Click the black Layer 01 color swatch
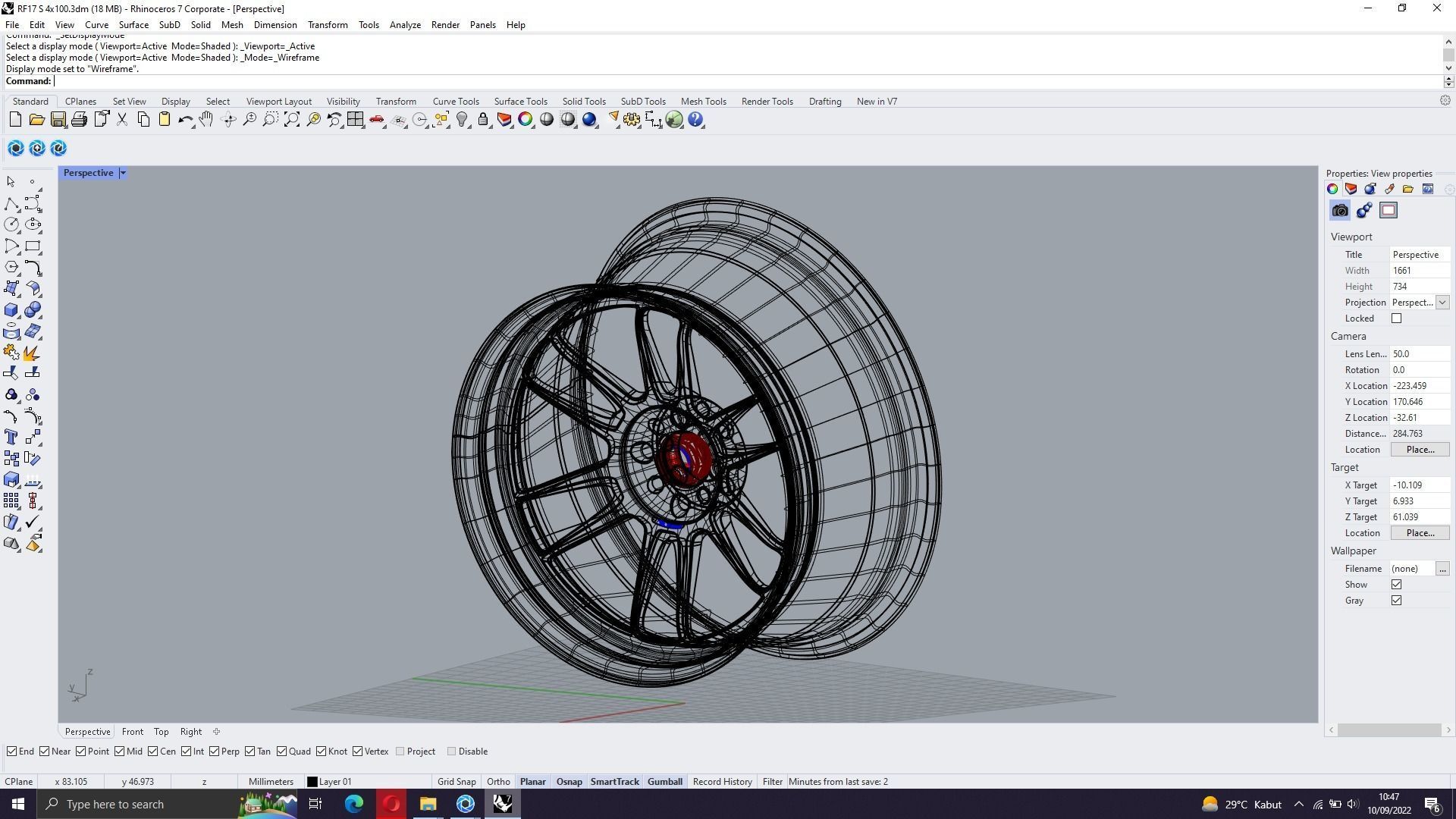 312,782
